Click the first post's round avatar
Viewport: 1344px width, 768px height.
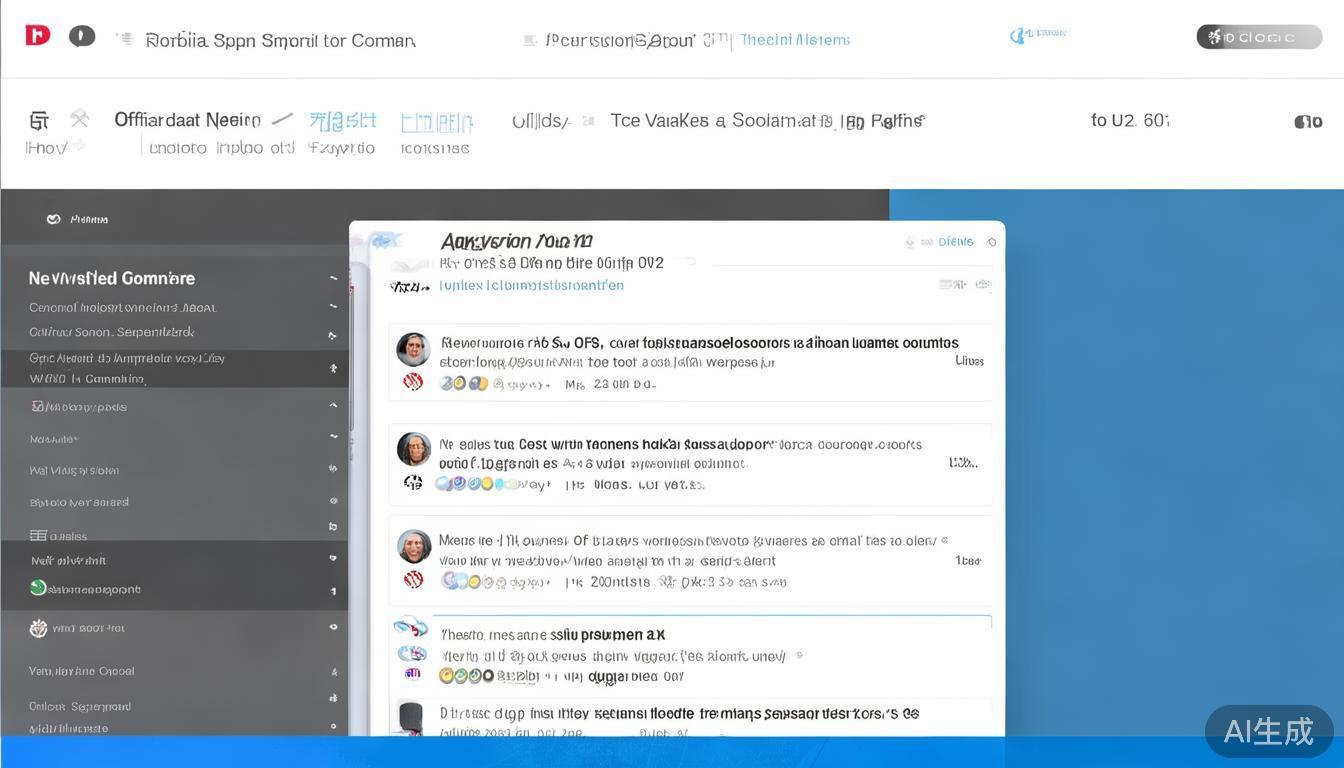pyautogui.click(x=413, y=349)
